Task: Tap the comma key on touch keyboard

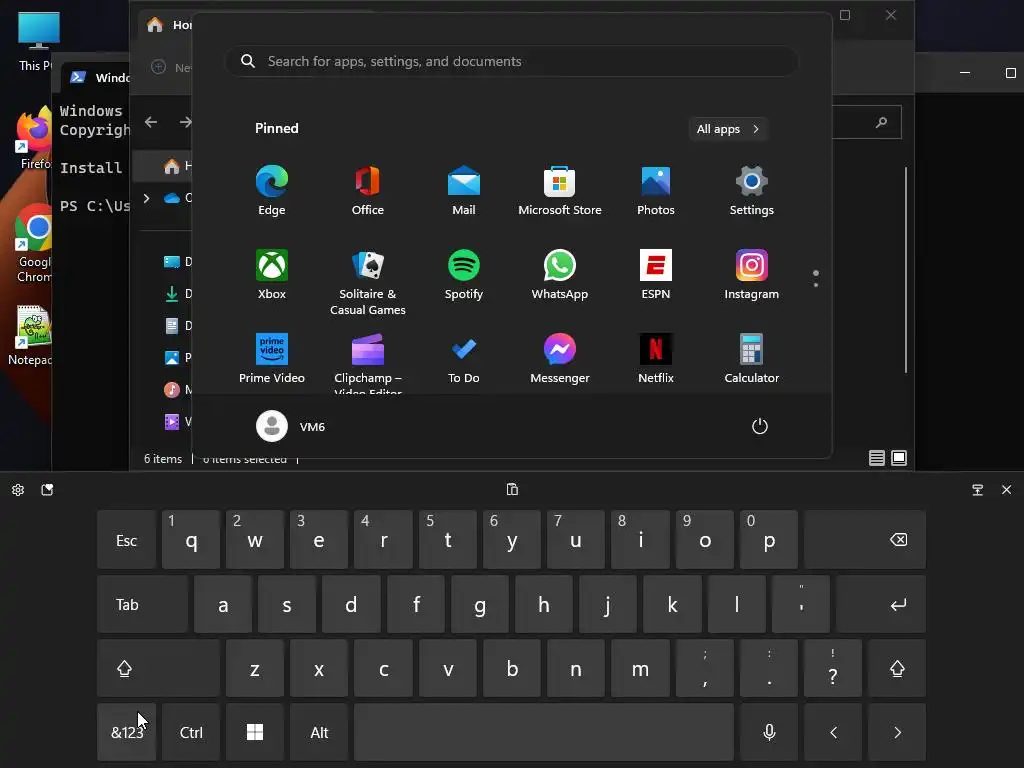Action: point(705,668)
